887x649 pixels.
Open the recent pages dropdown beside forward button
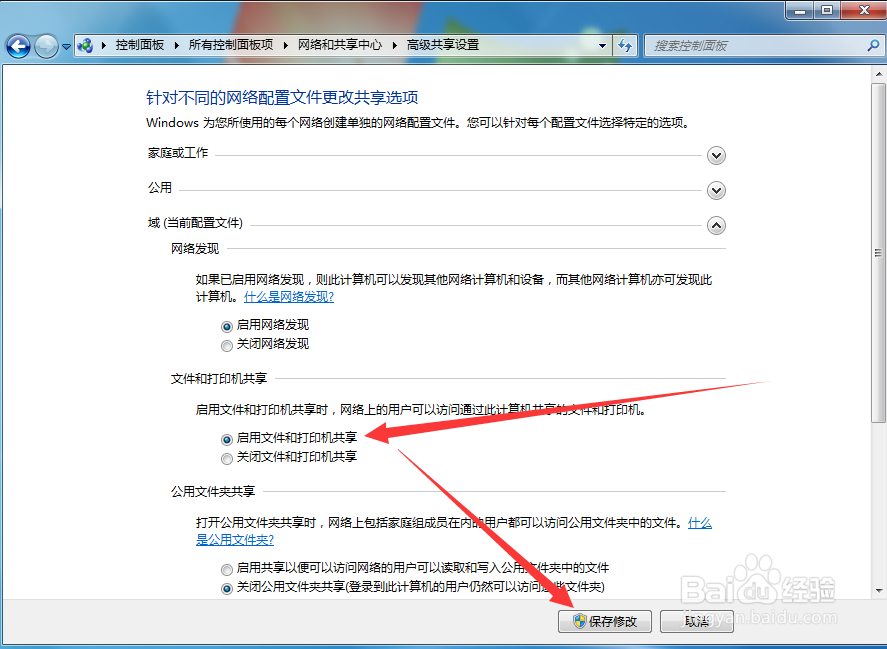64,45
